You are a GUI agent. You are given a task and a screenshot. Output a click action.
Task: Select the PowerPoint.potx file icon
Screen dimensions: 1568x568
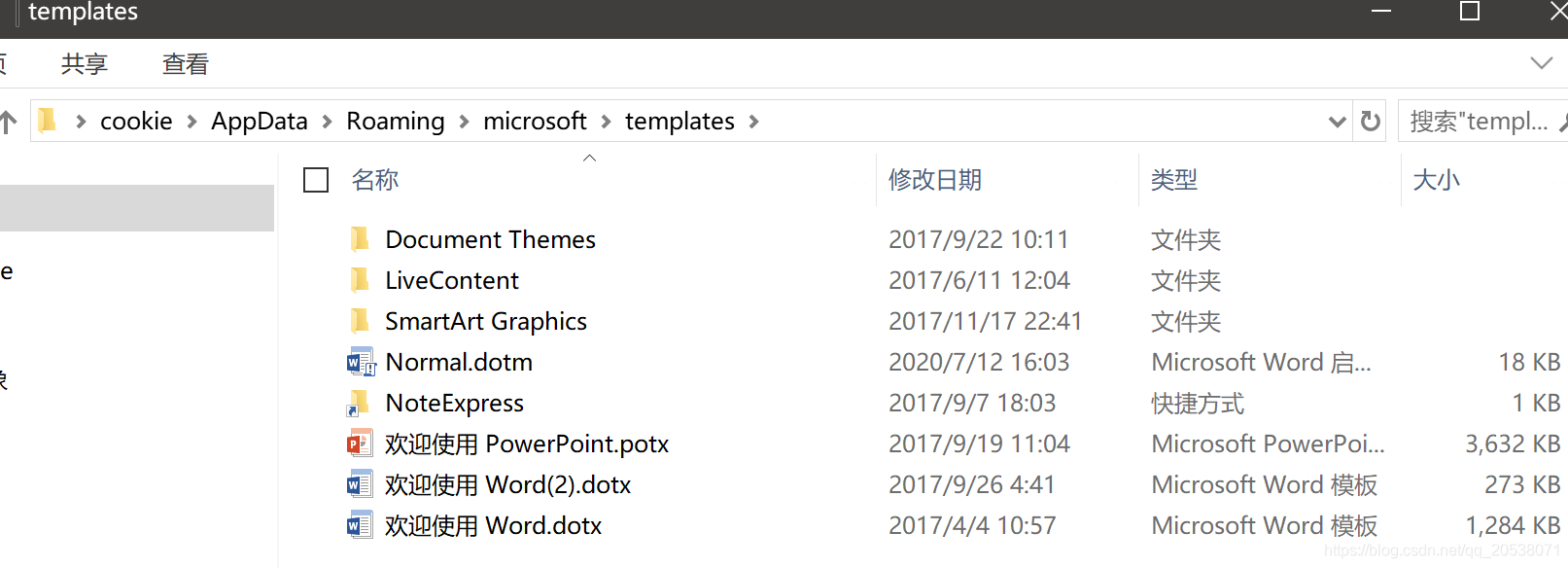pos(360,444)
